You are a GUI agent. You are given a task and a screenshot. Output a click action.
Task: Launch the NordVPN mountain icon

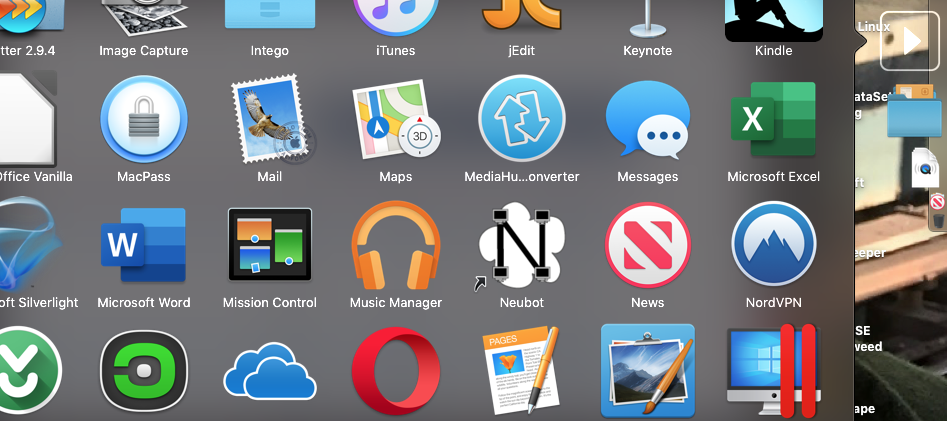(x=774, y=244)
